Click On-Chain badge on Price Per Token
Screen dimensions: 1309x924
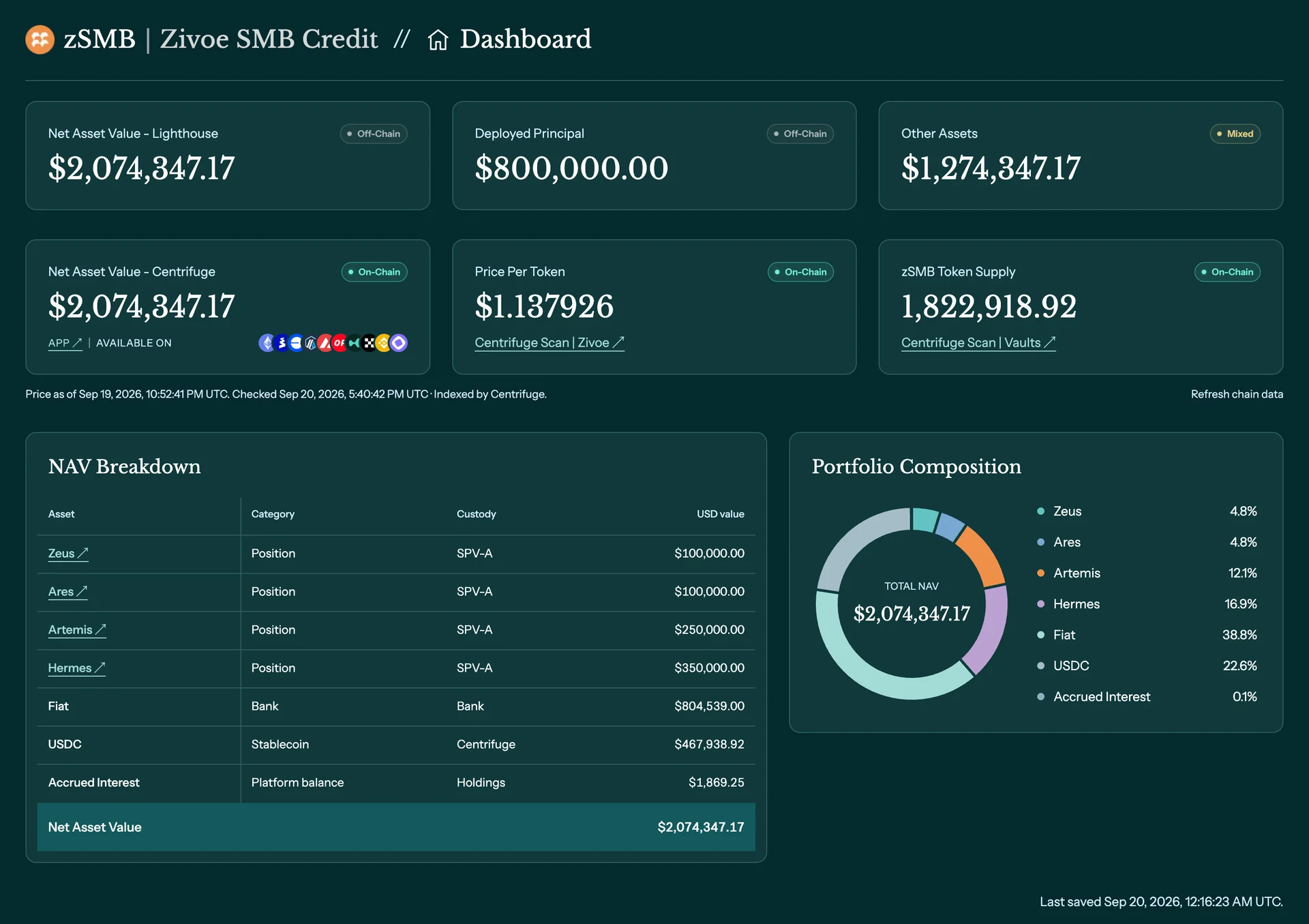[800, 272]
